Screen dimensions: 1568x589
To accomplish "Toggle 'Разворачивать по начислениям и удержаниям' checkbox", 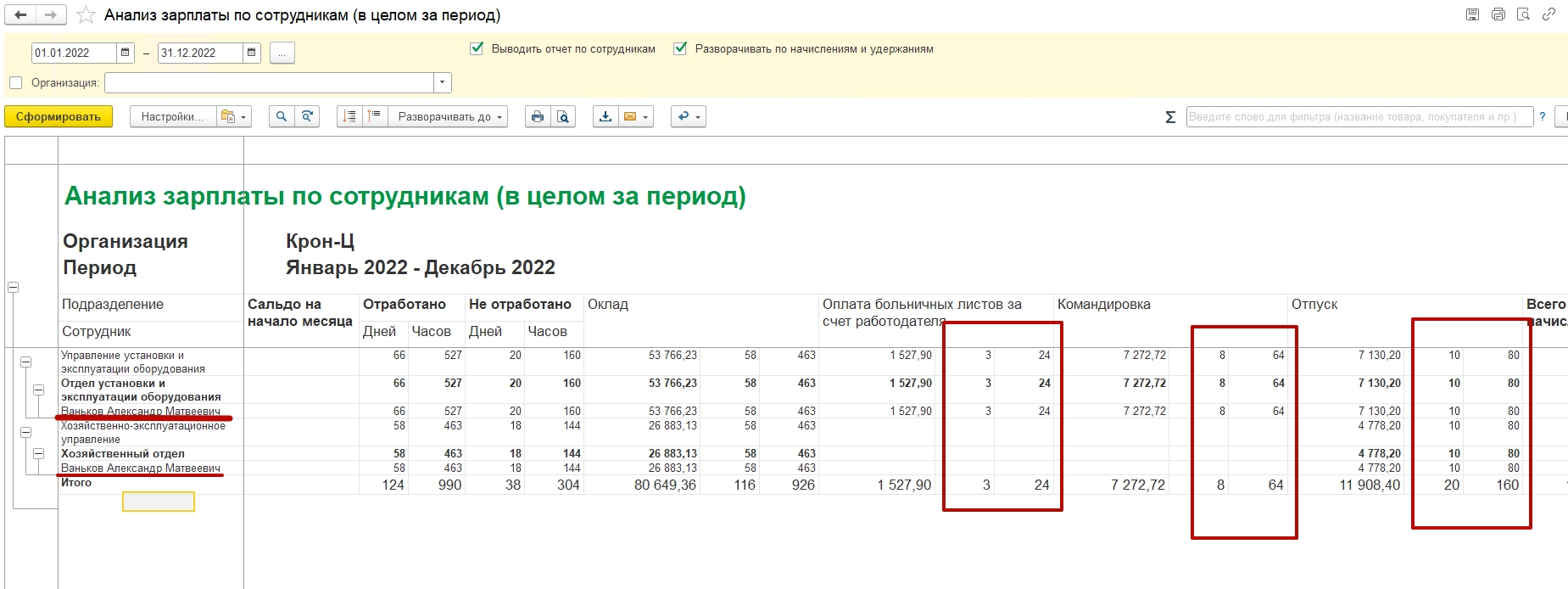I will 680,49.
